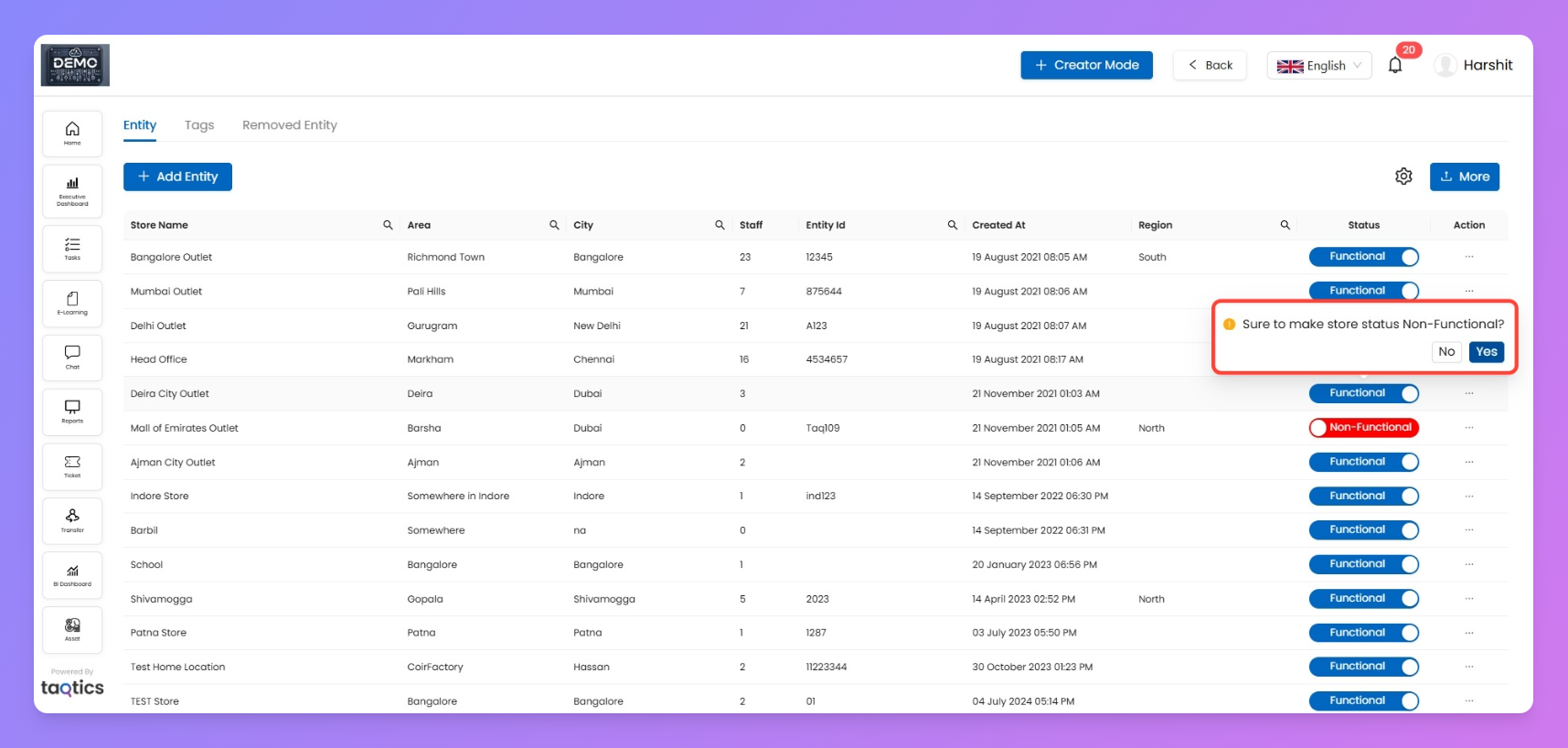Open table settings gear icon
This screenshot has width=1568, height=748.
click(1403, 176)
